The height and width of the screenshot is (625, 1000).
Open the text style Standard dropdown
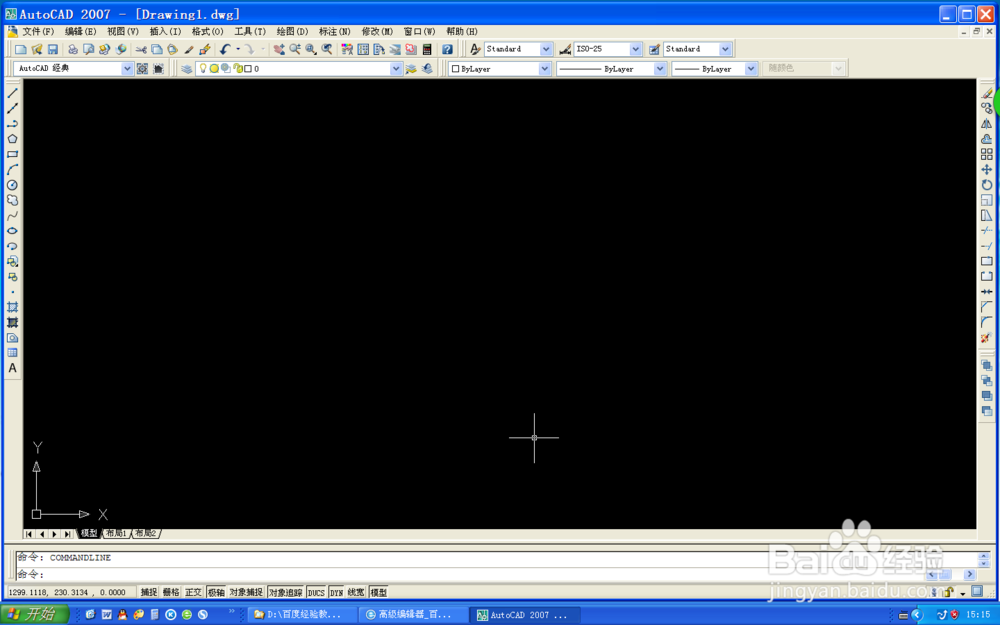[546, 49]
